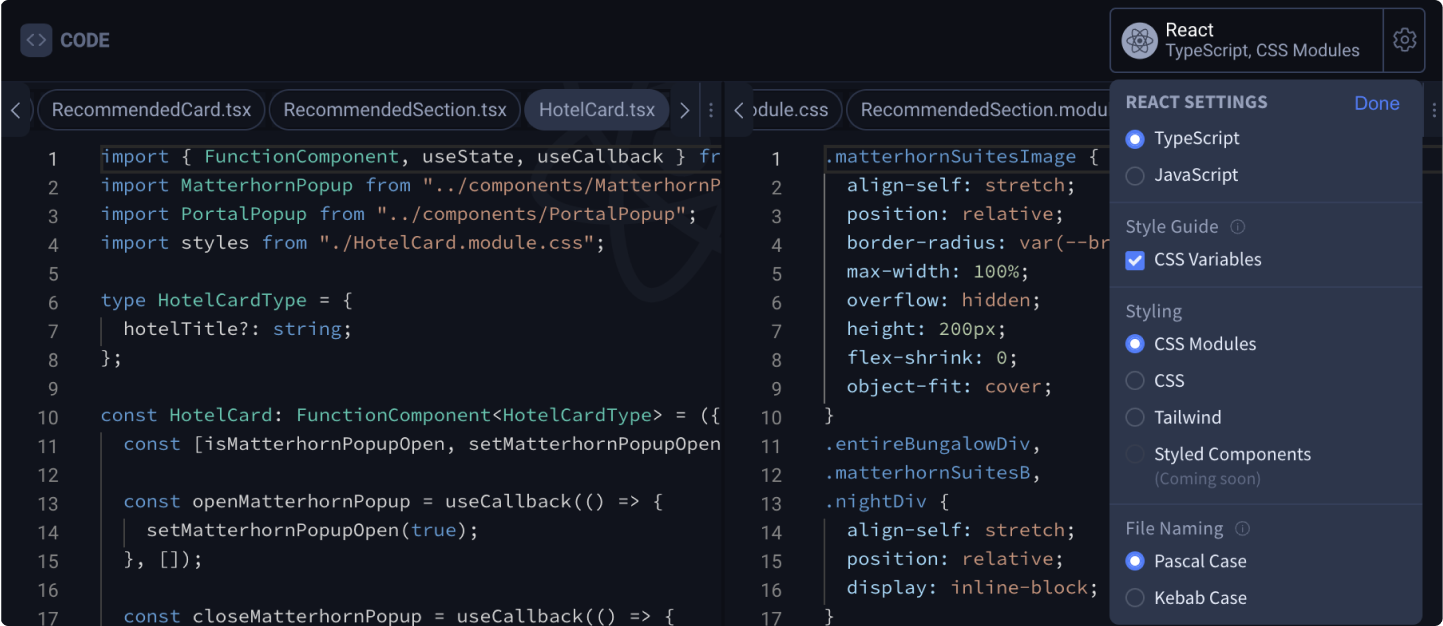The height and width of the screenshot is (626, 1443).
Task: Open the left tab bar's three-dot menu
Action: 711,110
